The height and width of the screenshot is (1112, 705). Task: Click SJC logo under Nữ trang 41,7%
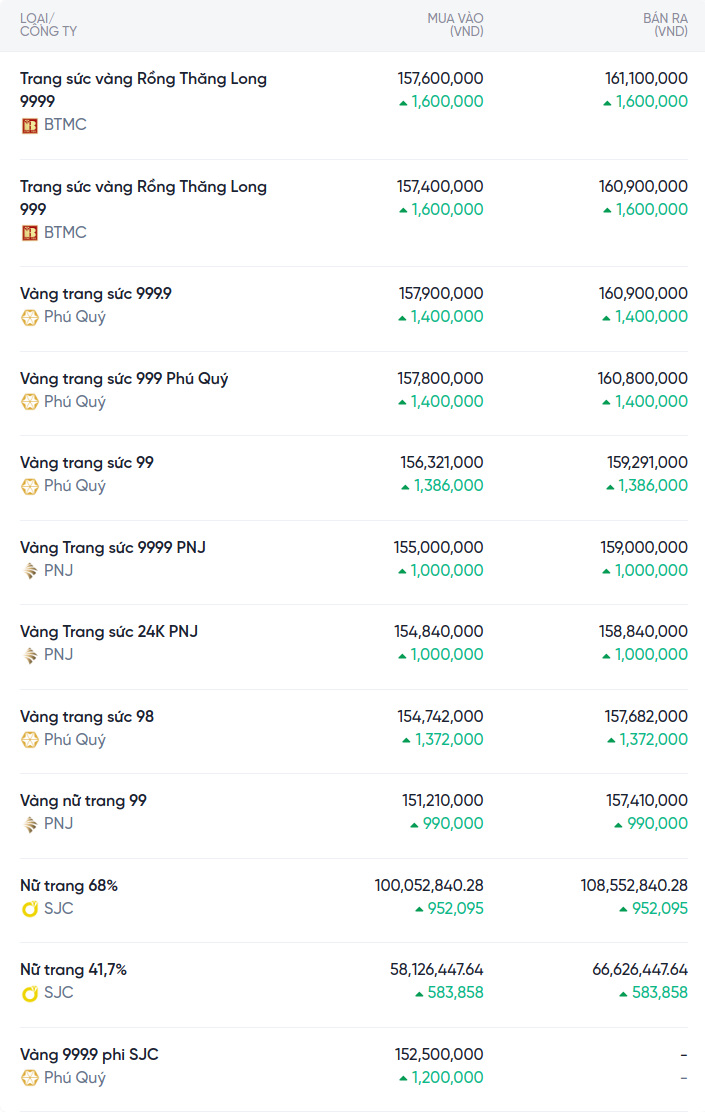[29, 993]
